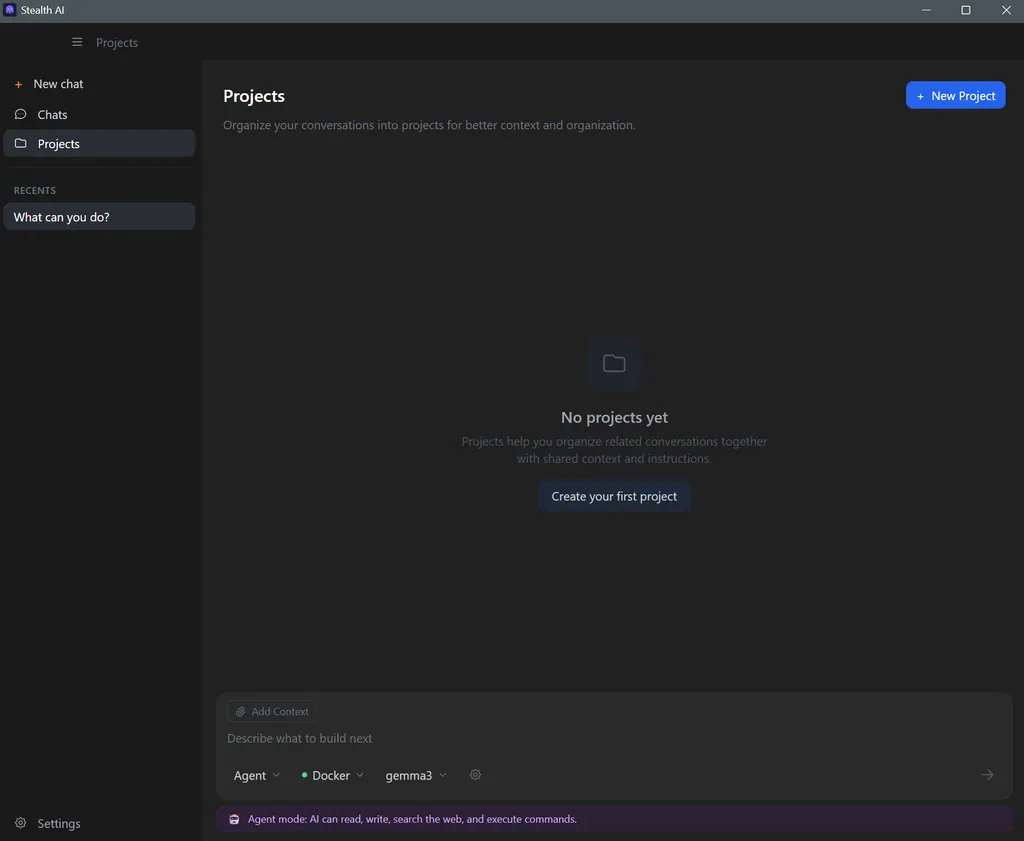Click the agent robot icon in mode banner
Image resolution: width=1024 pixels, height=841 pixels.
(x=234, y=819)
